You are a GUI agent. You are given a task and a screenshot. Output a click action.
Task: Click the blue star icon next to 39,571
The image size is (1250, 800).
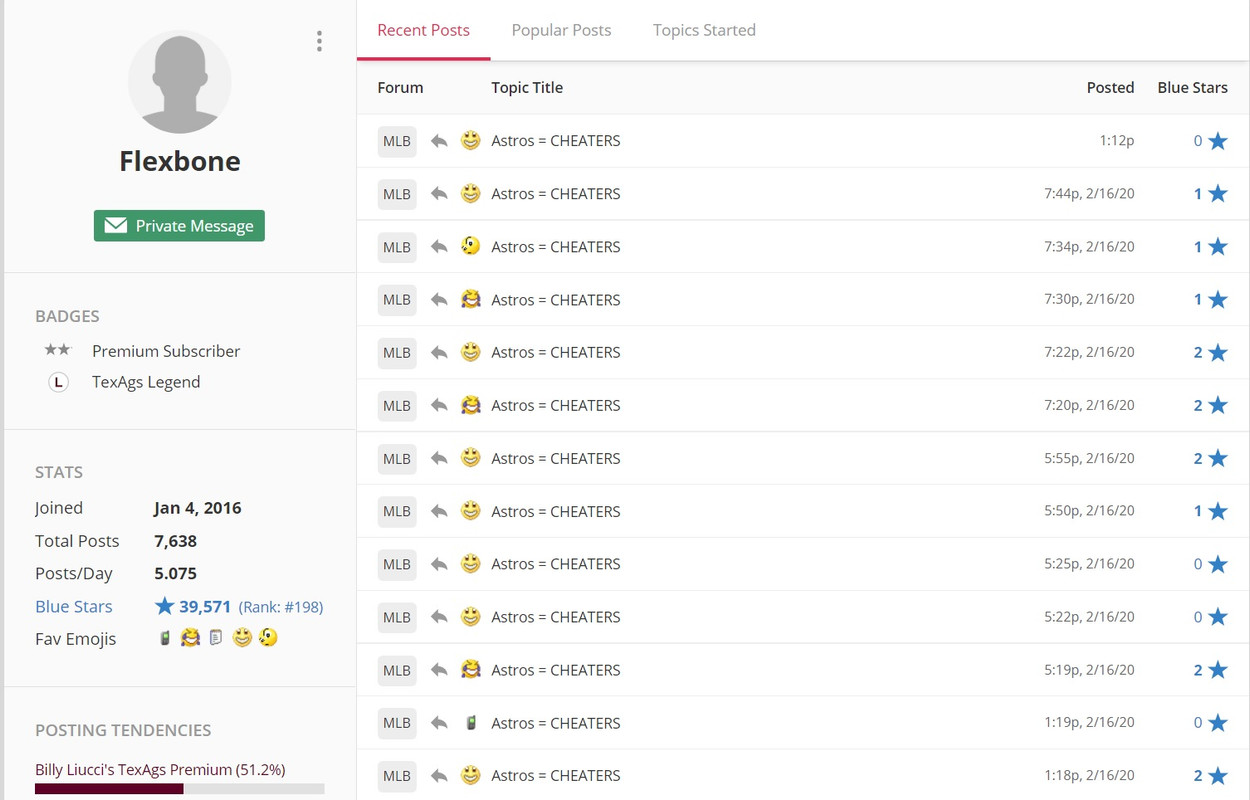pos(165,606)
